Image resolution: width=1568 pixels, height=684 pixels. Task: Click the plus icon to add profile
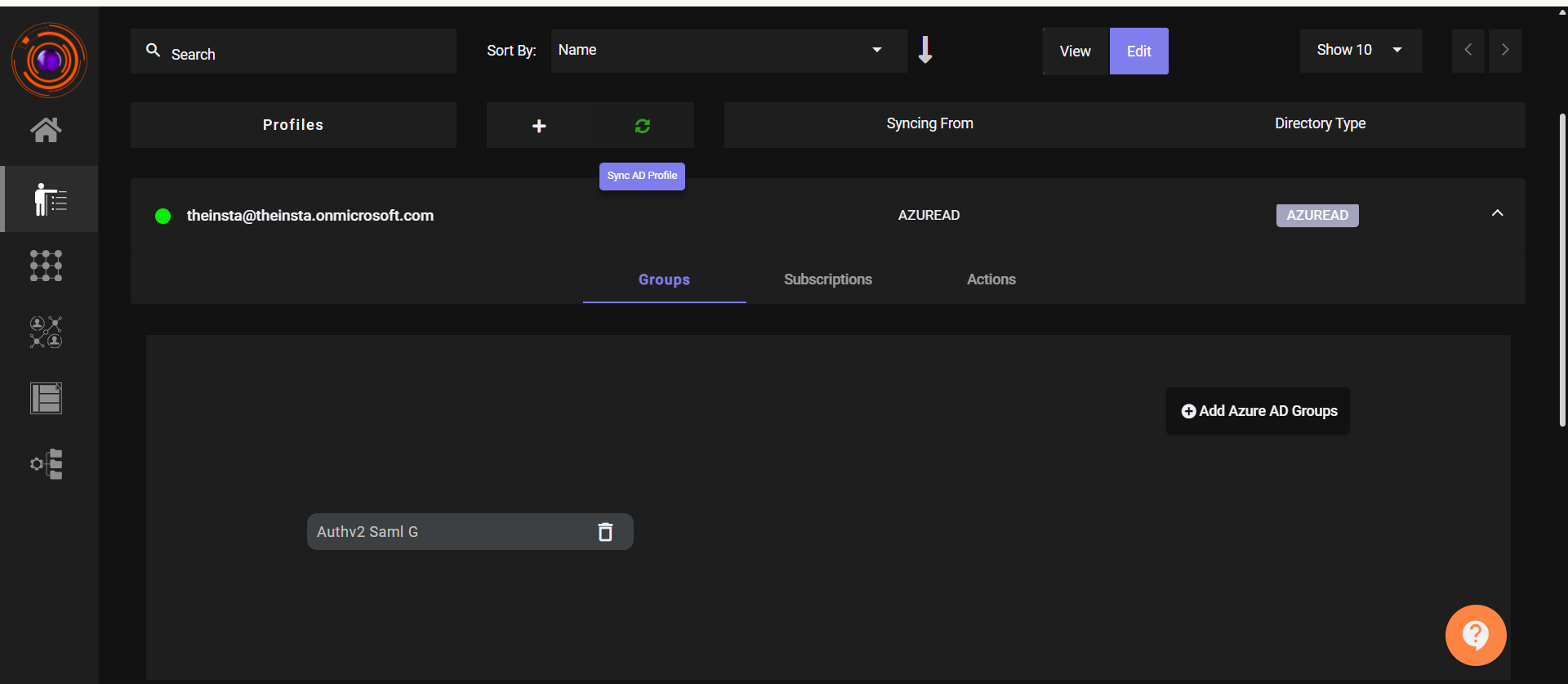click(539, 126)
